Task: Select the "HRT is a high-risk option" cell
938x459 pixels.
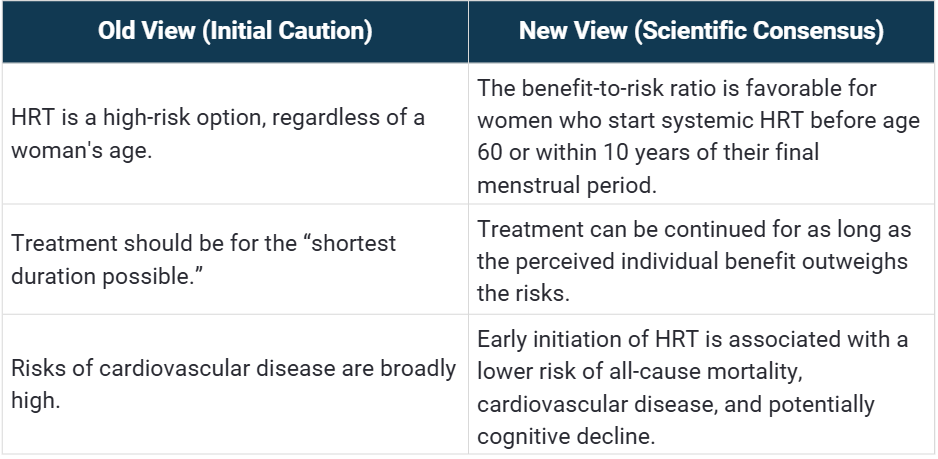Action: click(x=234, y=132)
